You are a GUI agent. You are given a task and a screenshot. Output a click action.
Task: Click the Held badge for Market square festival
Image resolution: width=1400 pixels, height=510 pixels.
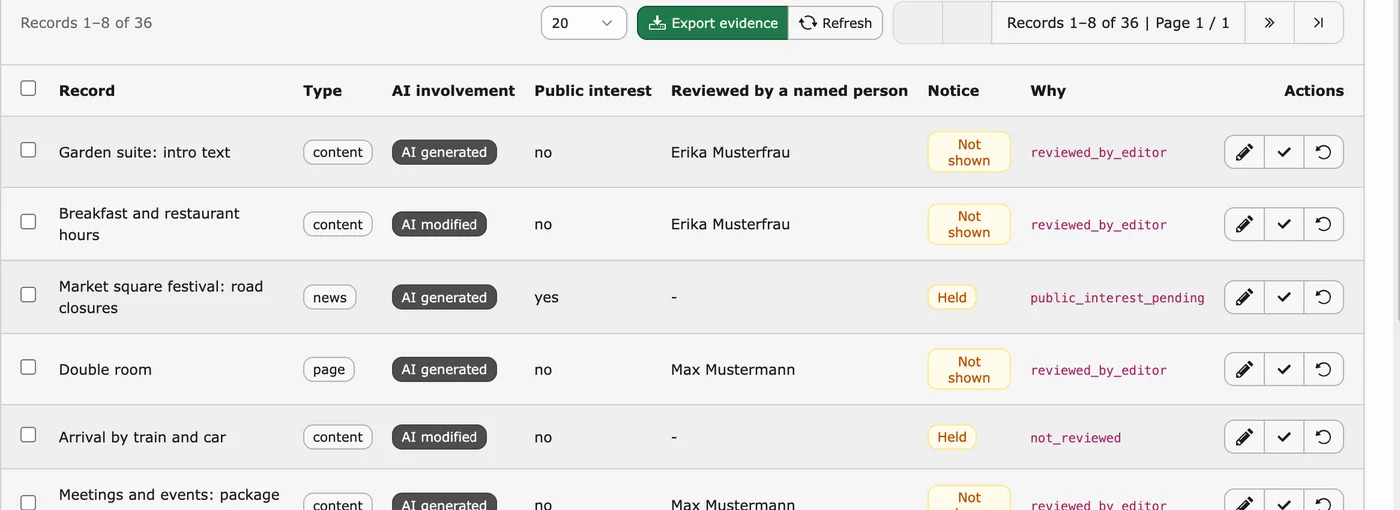coord(952,297)
